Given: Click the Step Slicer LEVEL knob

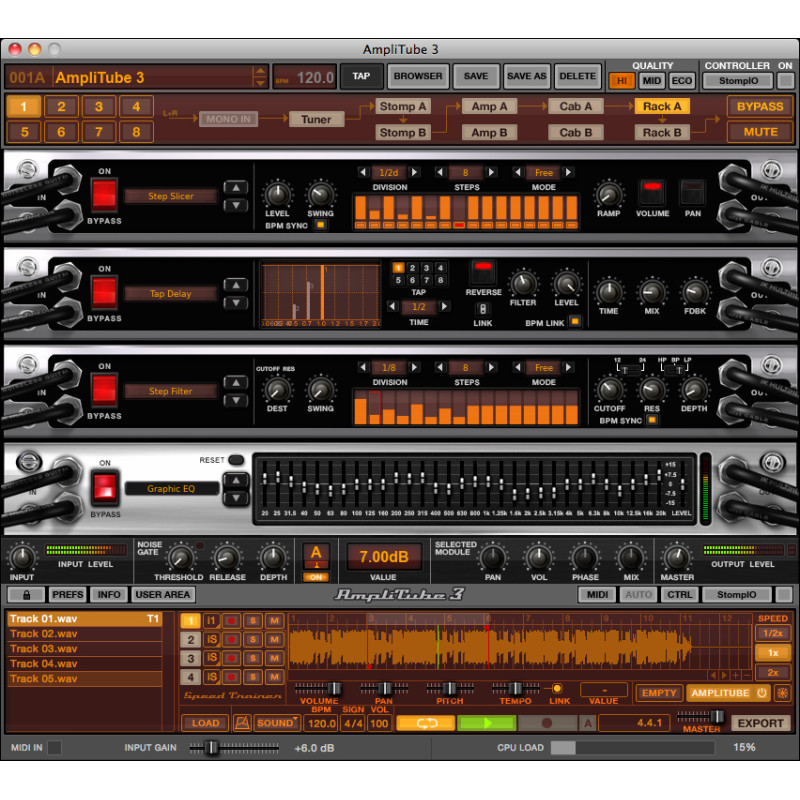Looking at the screenshot, I should pos(277,194).
